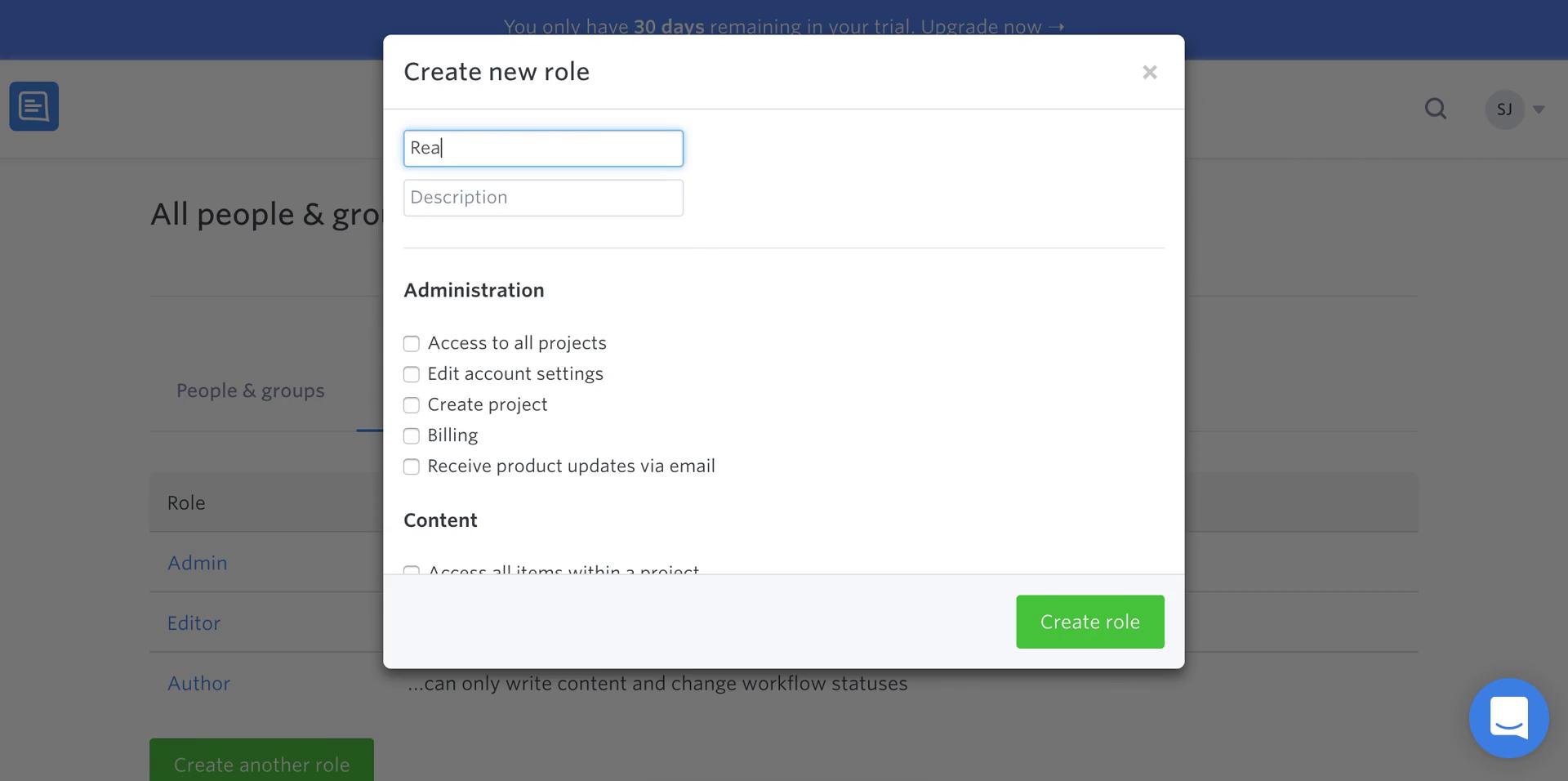
Task: Switch to People & groups tab
Action: coord(251,390)
